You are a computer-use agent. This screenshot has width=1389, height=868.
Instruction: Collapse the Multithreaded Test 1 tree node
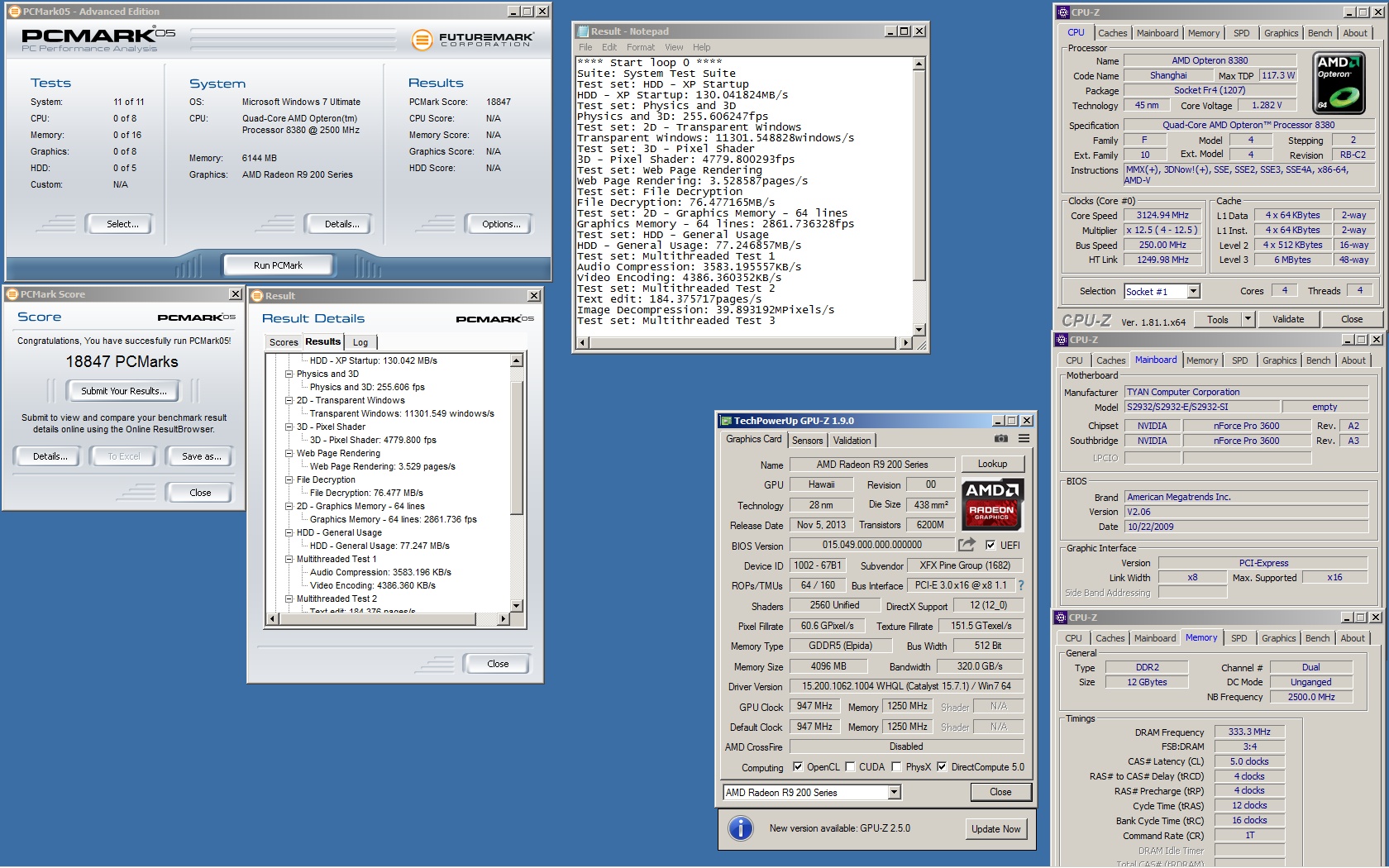[x=289, y=559]
